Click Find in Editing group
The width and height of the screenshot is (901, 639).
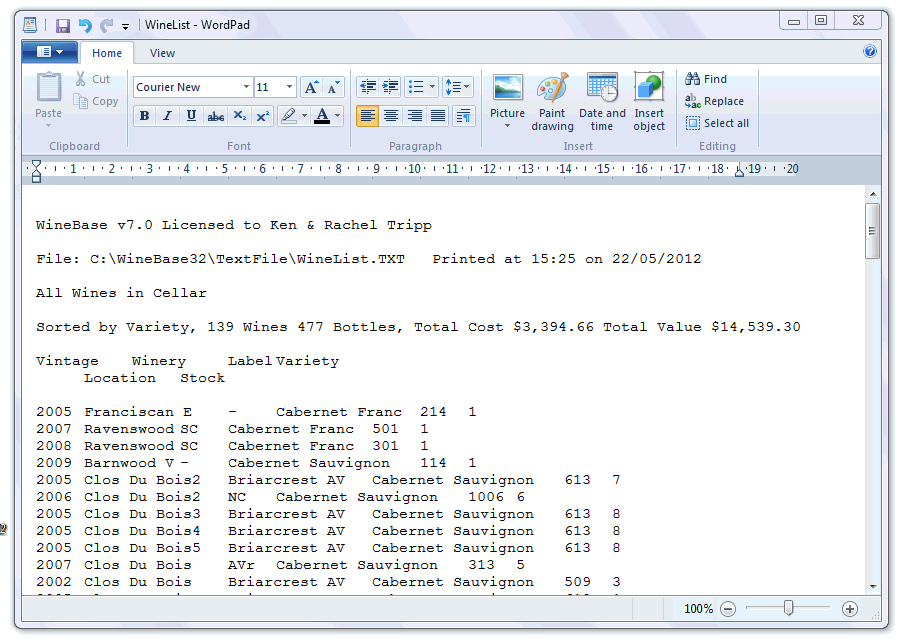click(706, 79)
